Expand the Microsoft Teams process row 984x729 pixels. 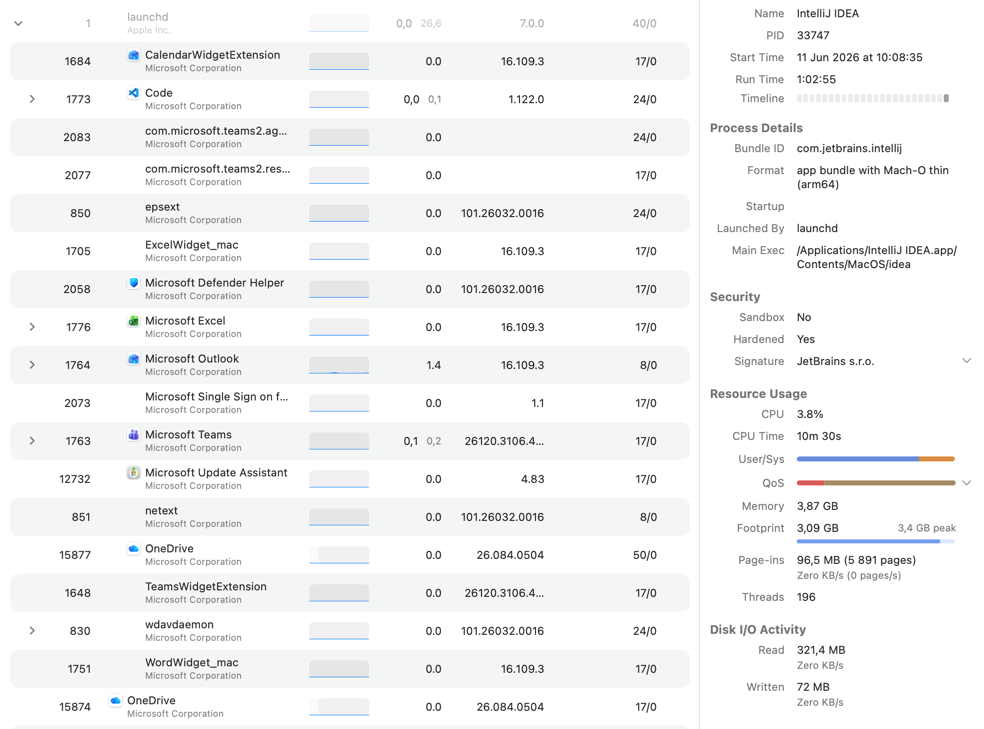click(x=32, y=441)
